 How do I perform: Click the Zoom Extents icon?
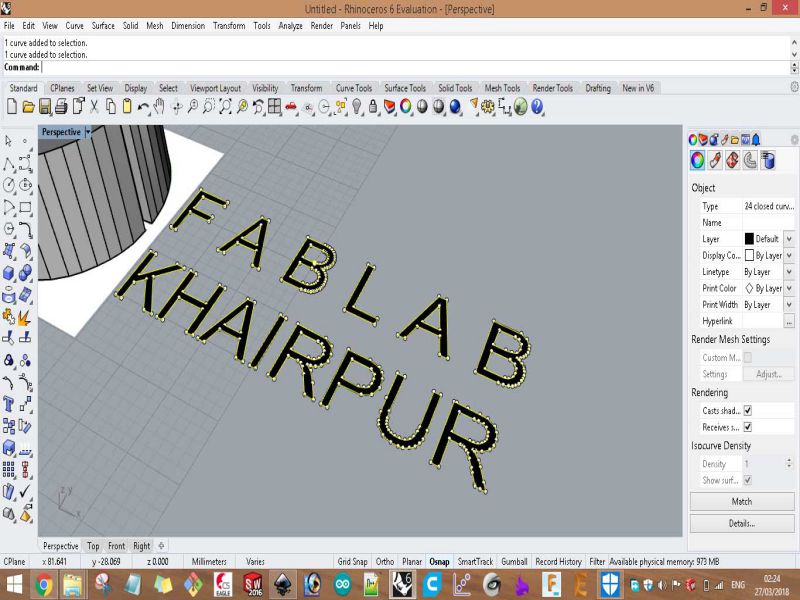coord(225,107)
